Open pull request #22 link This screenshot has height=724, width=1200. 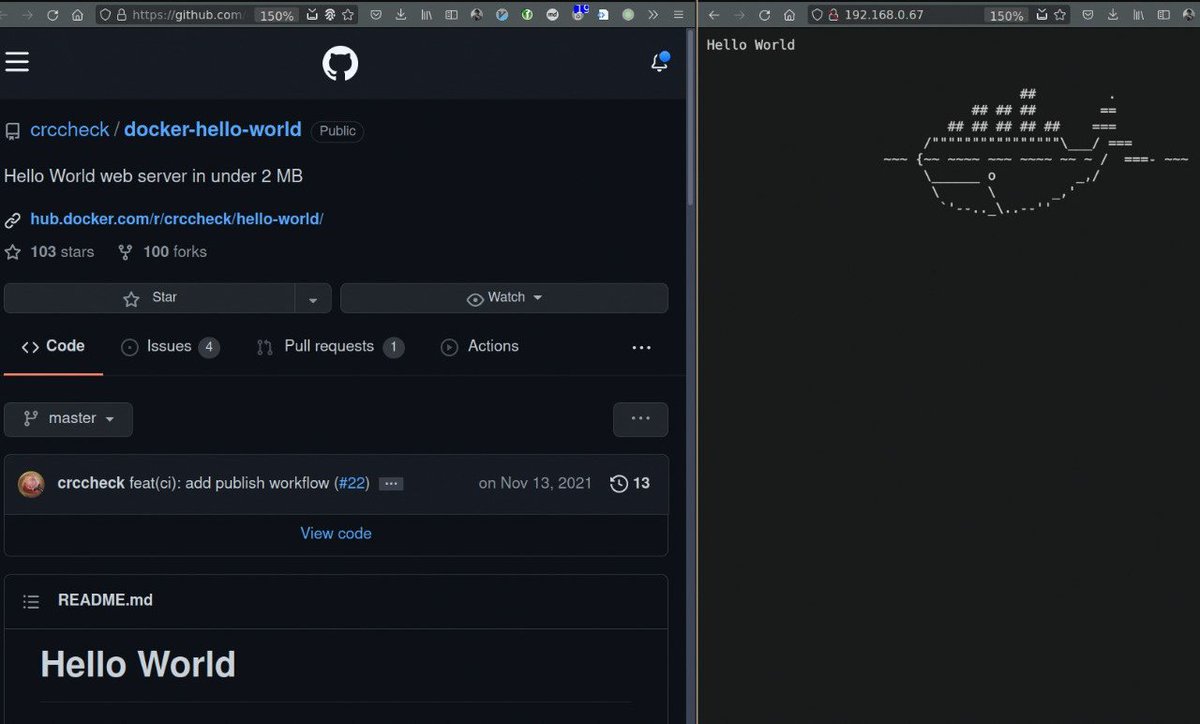[351, 483]
